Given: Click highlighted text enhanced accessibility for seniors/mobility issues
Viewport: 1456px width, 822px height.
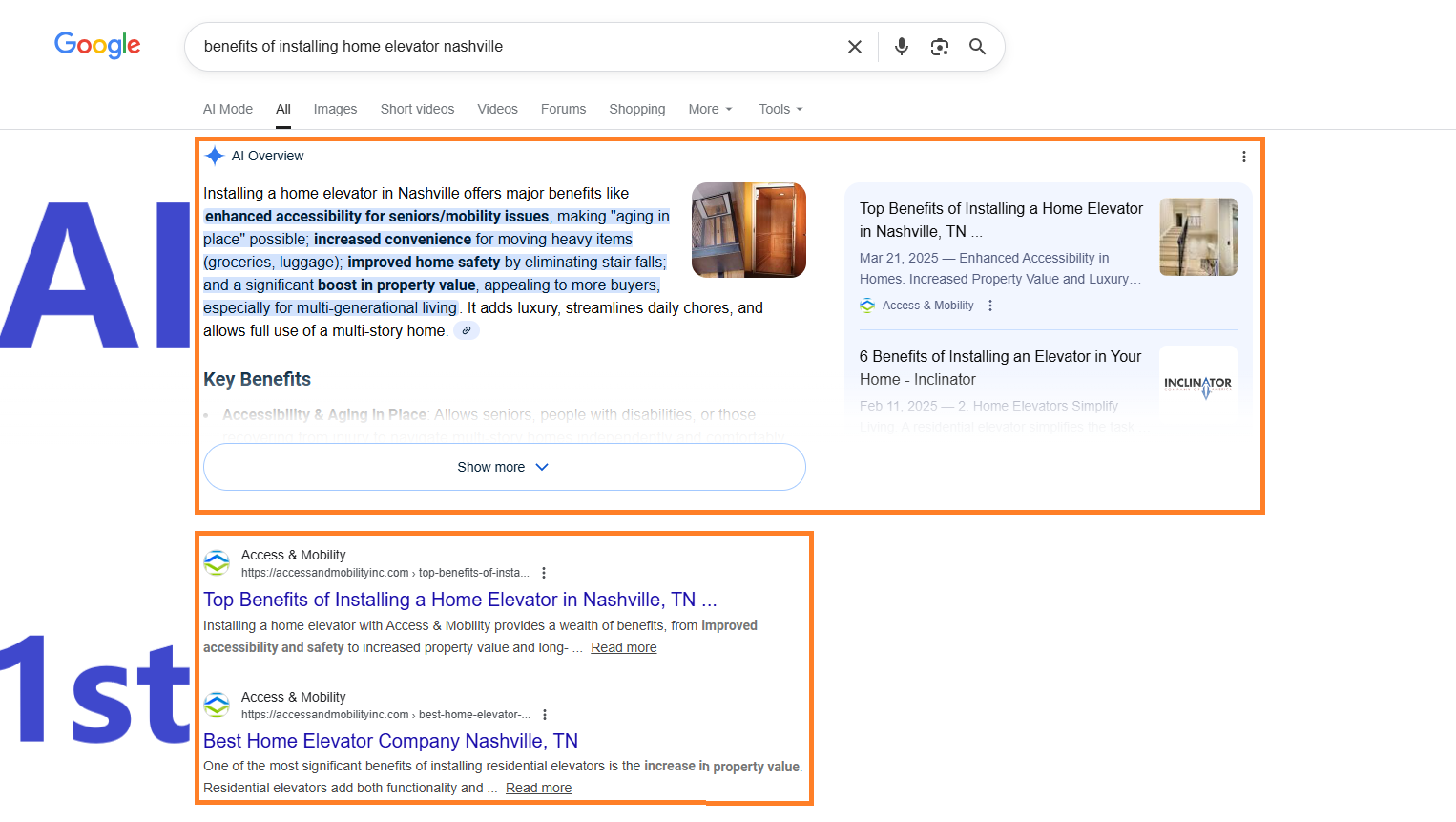Looking at the screenshot, I should pyautogui.click(x=377, y=217).
